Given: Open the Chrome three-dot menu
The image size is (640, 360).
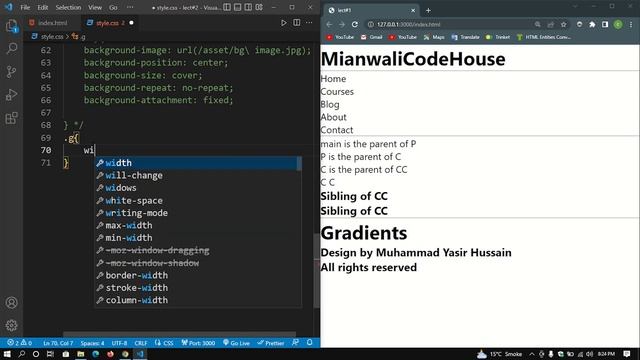Looking at the screenshot, I should click(631, 24).
